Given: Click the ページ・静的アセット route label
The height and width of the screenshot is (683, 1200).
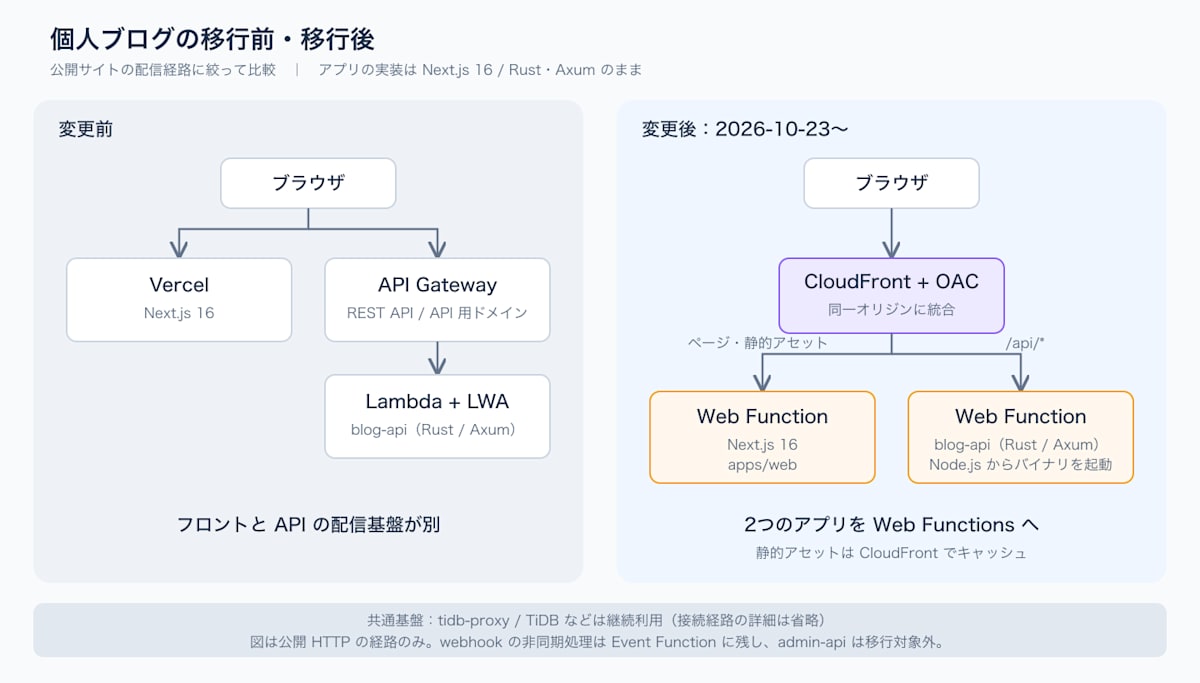Looking at the screenshot, I should 757,343.
